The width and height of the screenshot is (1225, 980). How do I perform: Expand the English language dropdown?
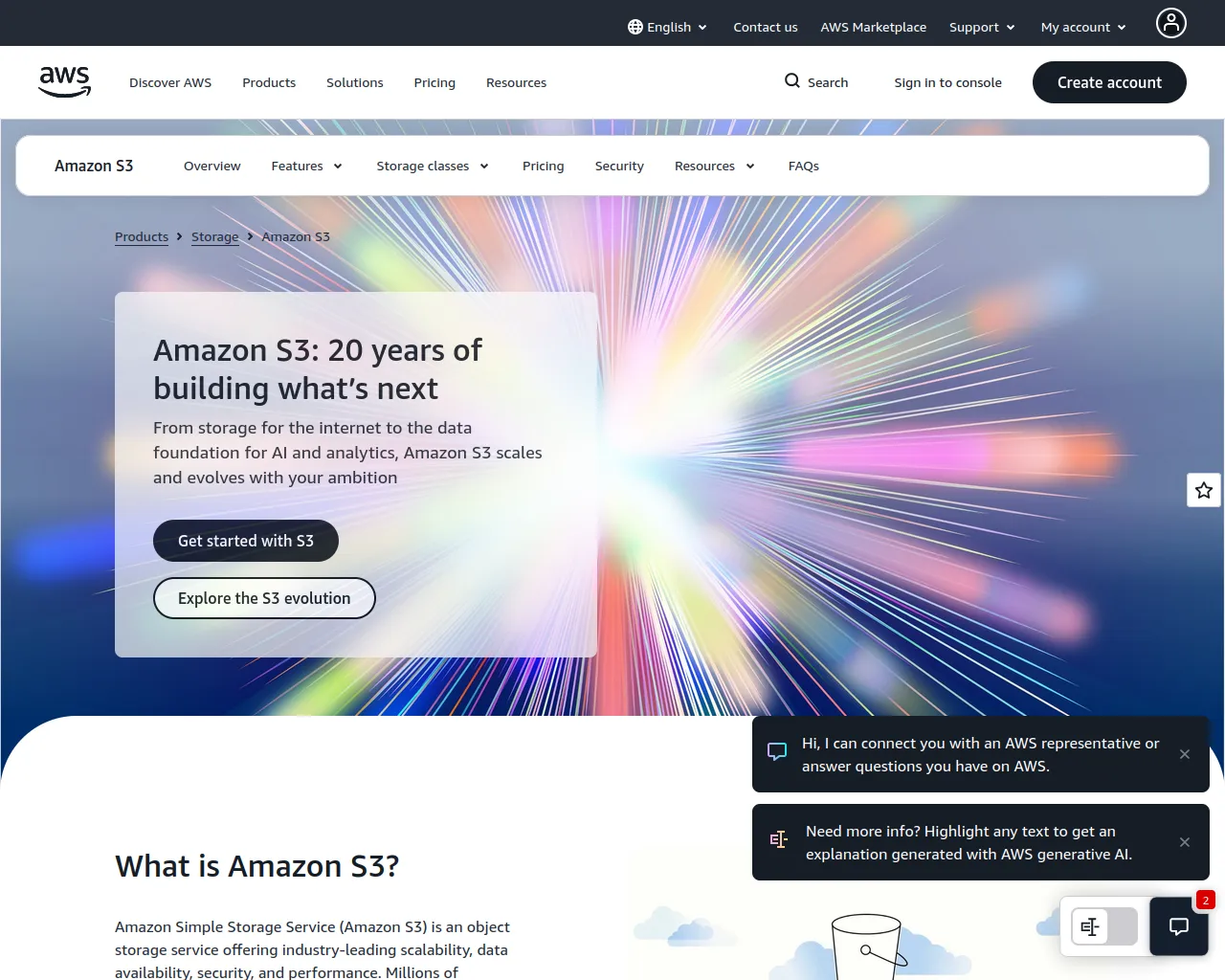668,27
